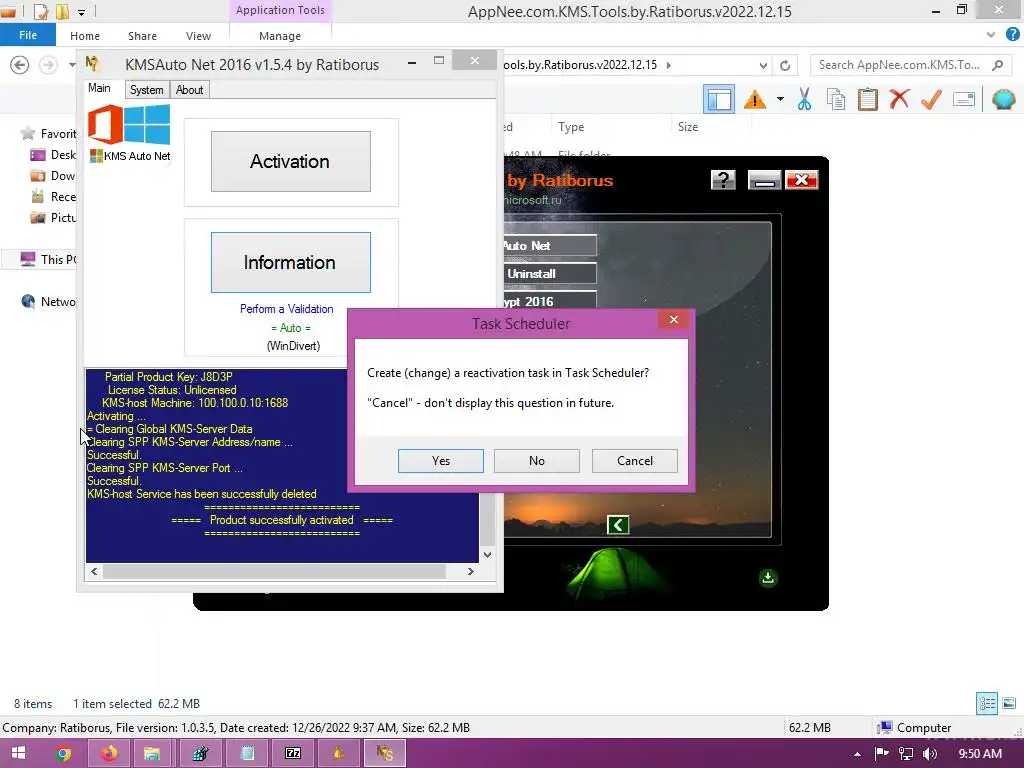This screenshot has height=768, width=1024.
Task: Switch to the System tab in KMSAuto Net
Action: [x=146, y=89]
